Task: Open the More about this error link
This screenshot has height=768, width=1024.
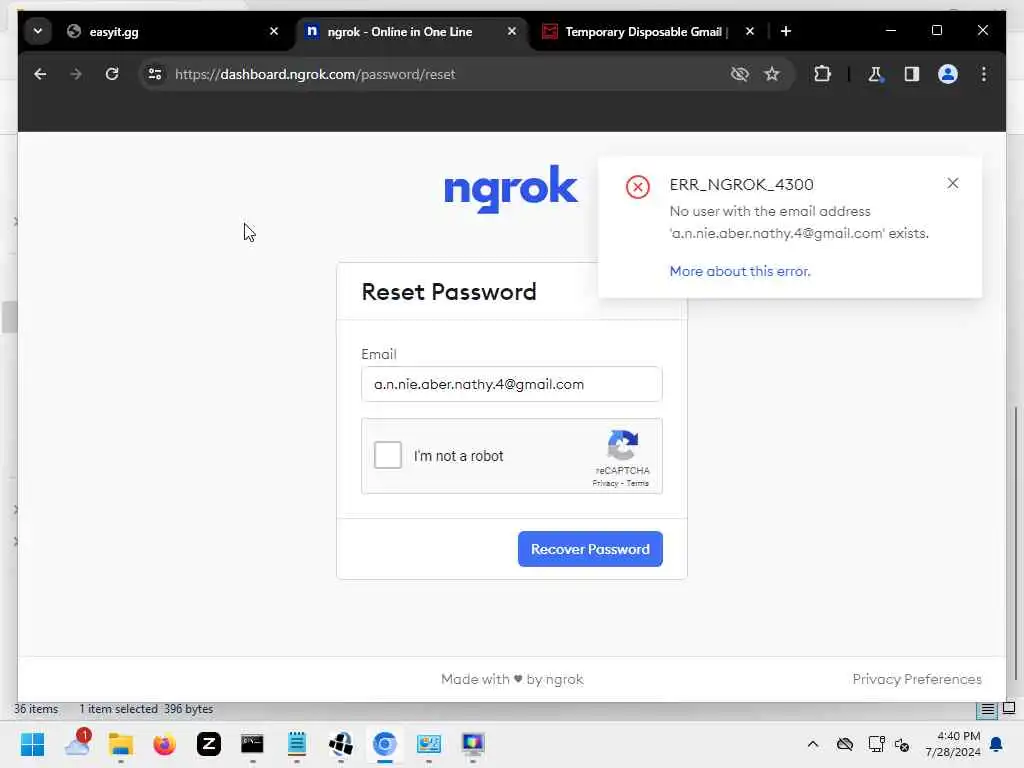Action: click(740, 271)
